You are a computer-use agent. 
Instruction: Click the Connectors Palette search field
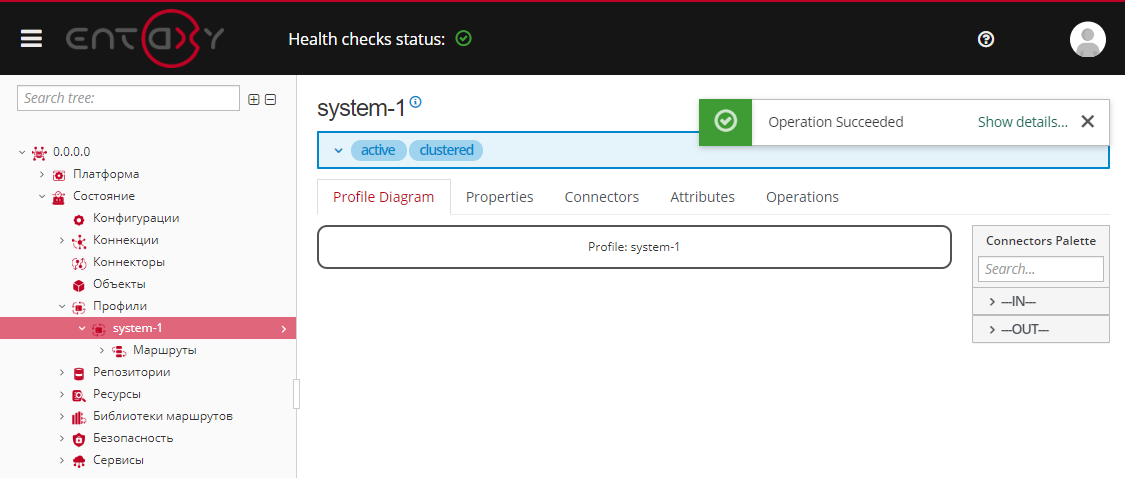click(1040, 269)
